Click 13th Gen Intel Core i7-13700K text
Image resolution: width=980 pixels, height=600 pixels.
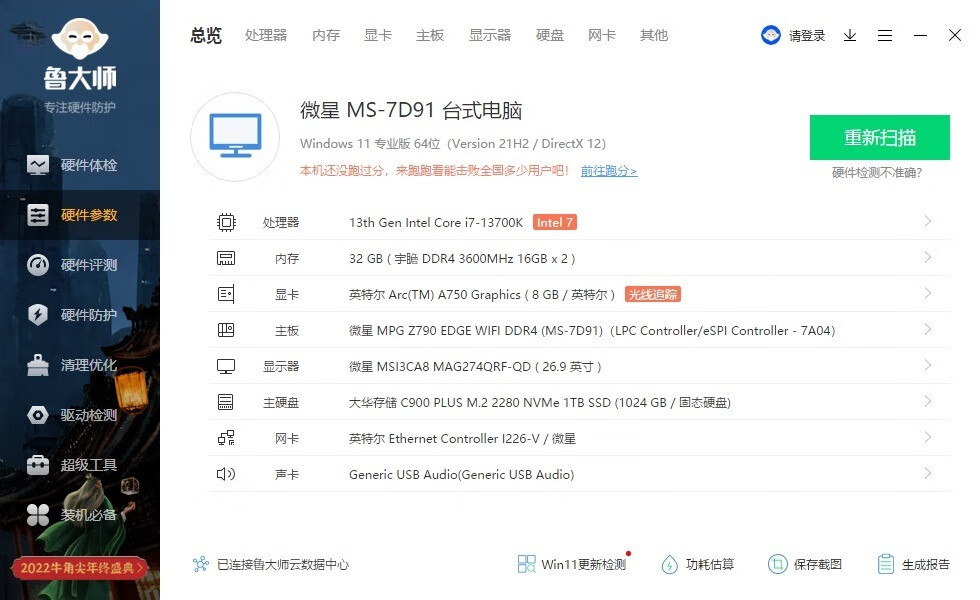[436, 222]
